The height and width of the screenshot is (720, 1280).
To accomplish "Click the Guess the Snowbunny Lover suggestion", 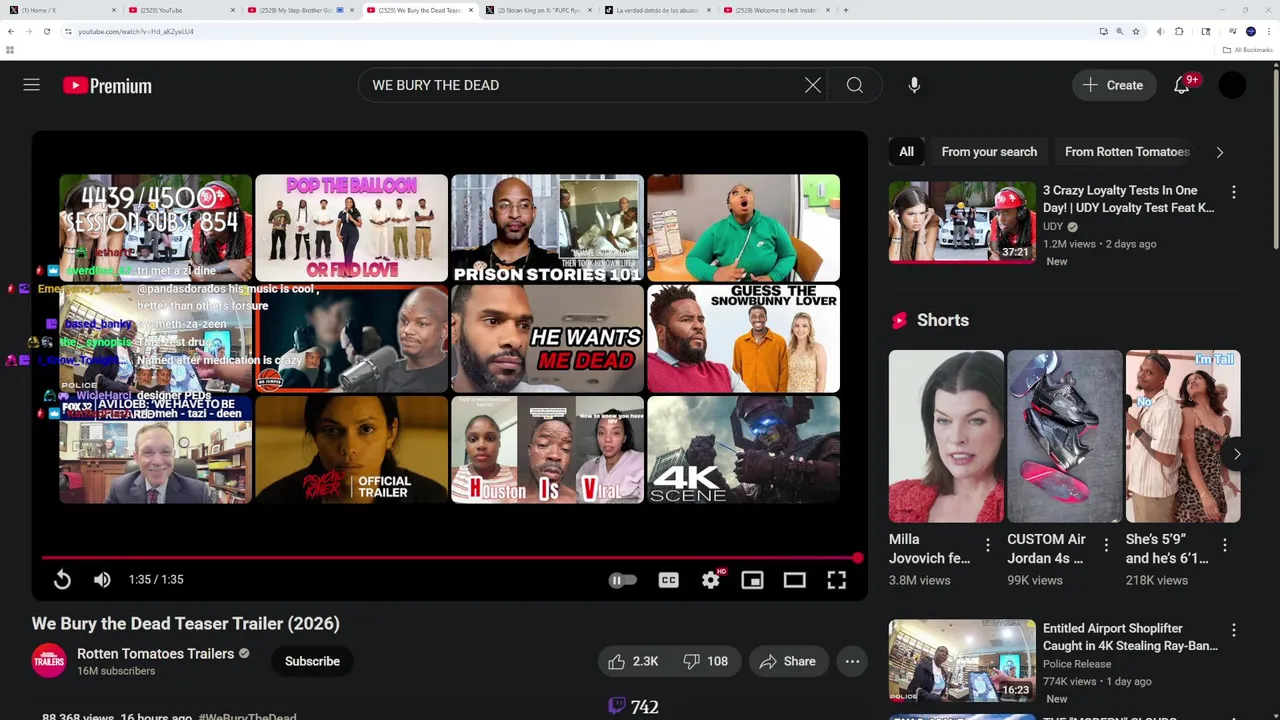I will tap(743, 339).
